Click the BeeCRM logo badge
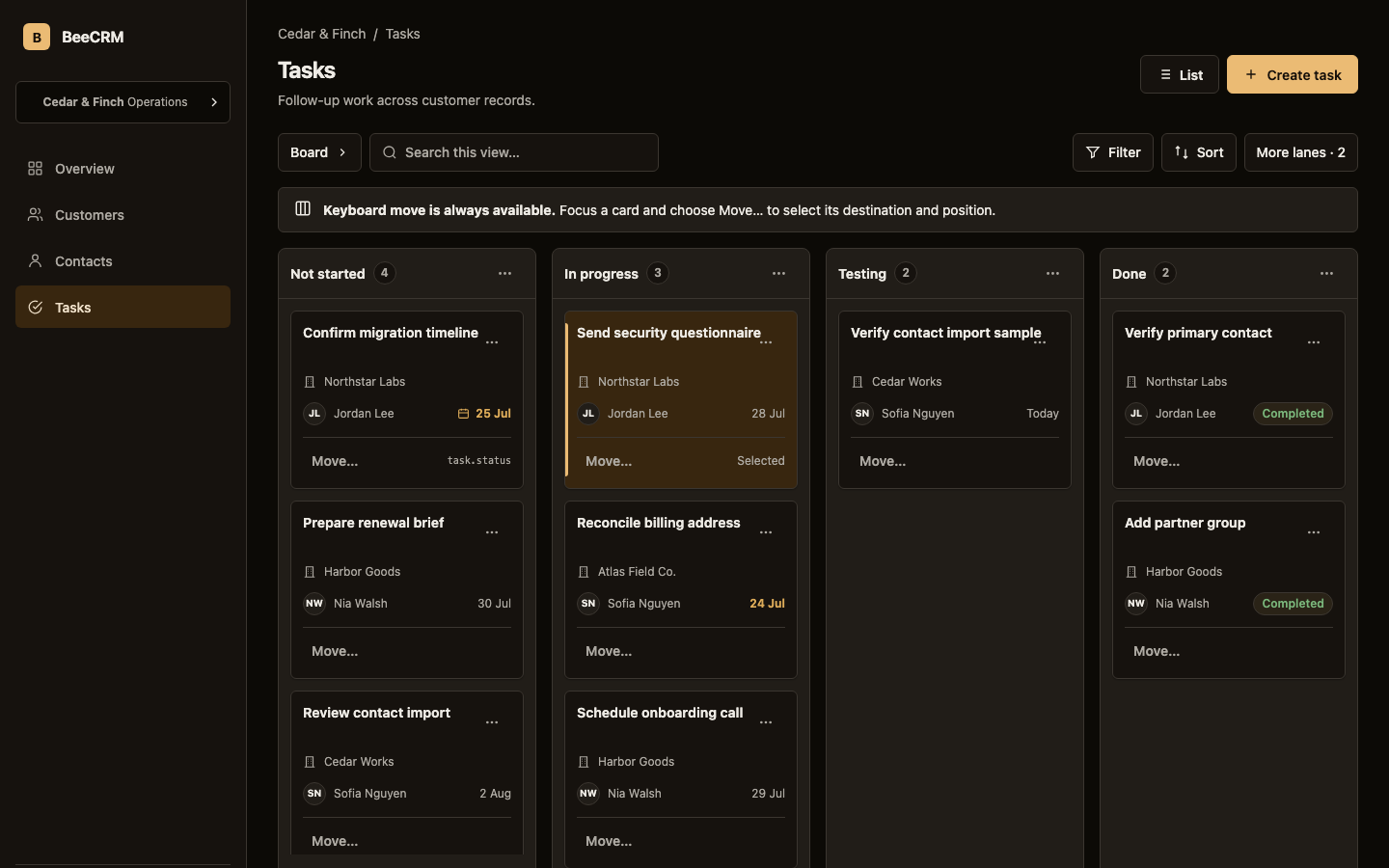The width and height of the screenshot is (1389, 868). click(37, 37)
